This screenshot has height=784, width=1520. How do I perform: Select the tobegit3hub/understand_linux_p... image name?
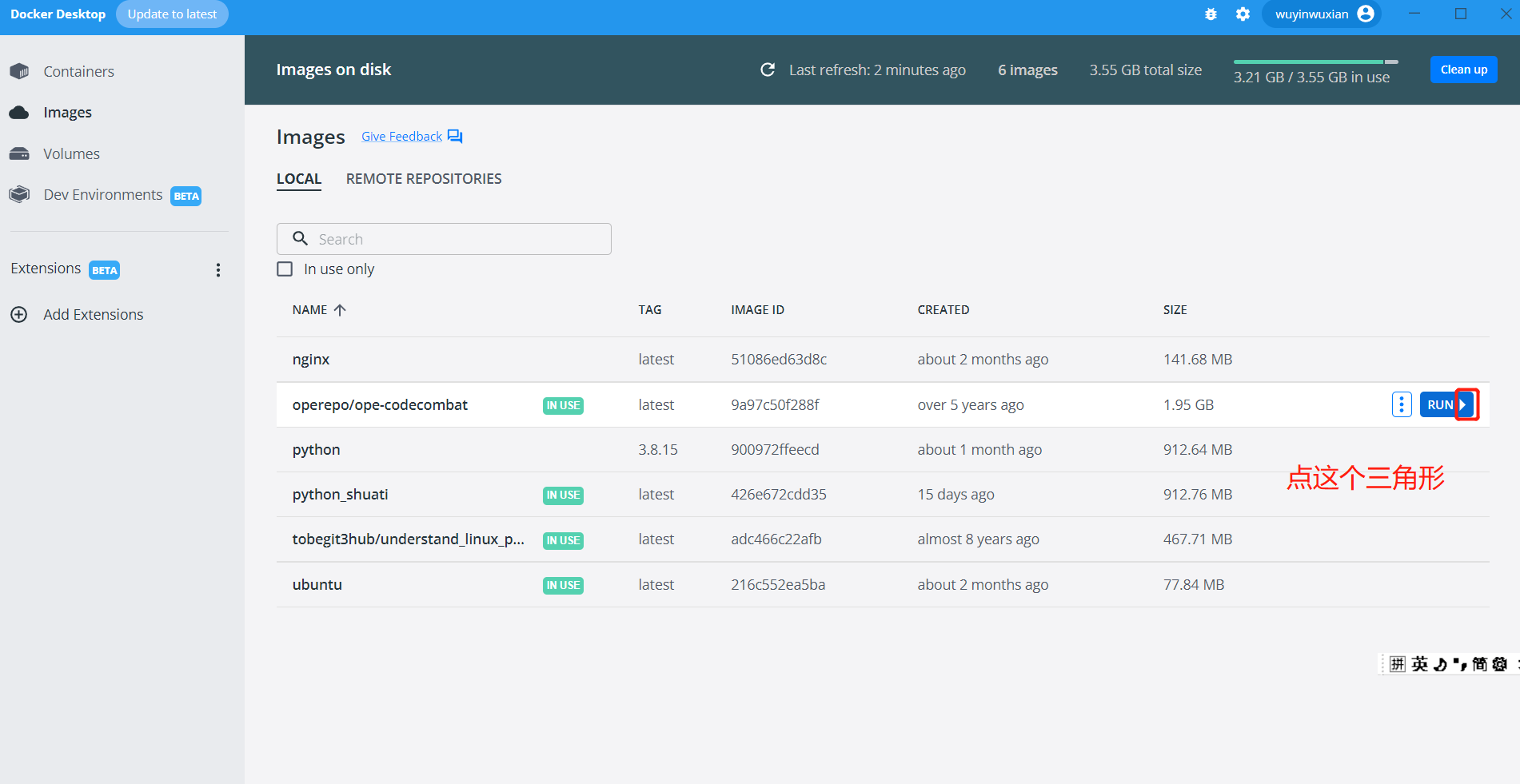409,539
